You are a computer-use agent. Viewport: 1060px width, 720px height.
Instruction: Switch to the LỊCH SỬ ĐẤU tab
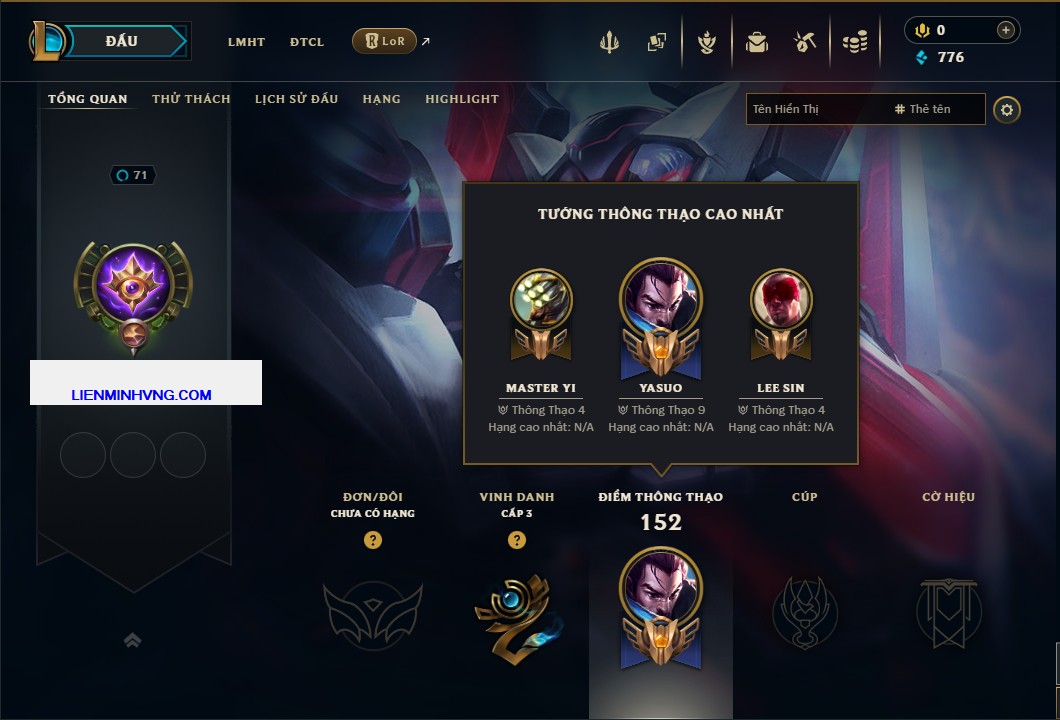pos(296,99)
